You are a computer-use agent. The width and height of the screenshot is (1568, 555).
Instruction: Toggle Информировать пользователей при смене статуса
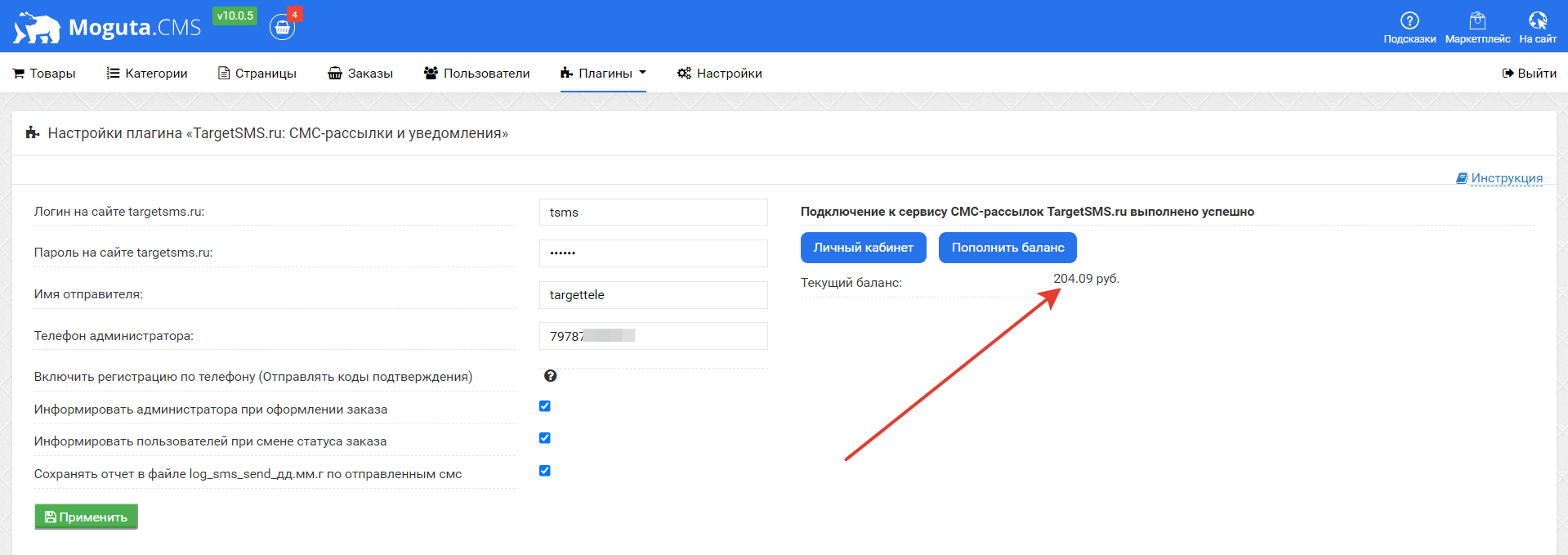[545, 438]
